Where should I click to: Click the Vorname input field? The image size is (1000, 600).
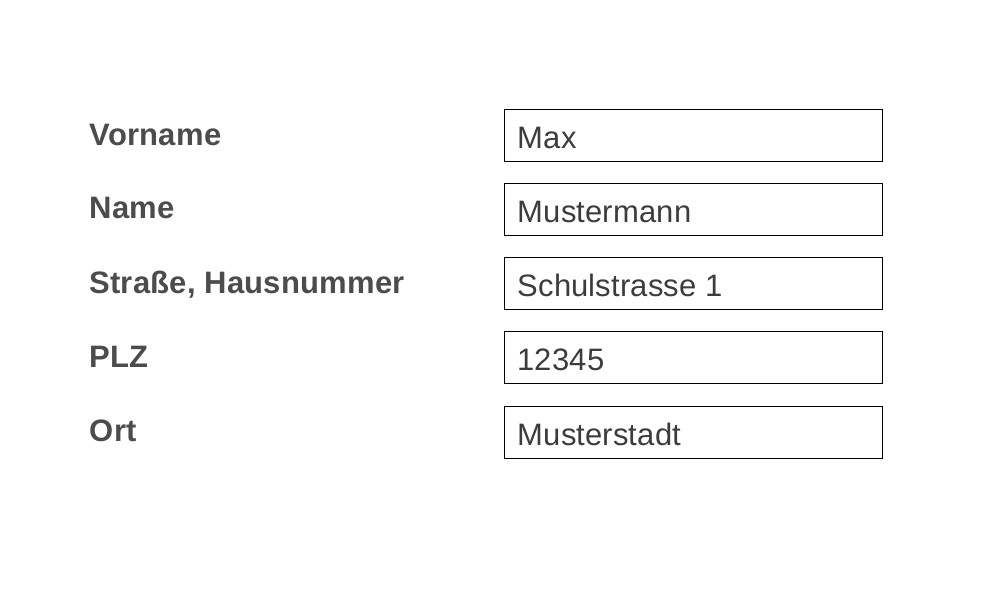pos(693,135)
